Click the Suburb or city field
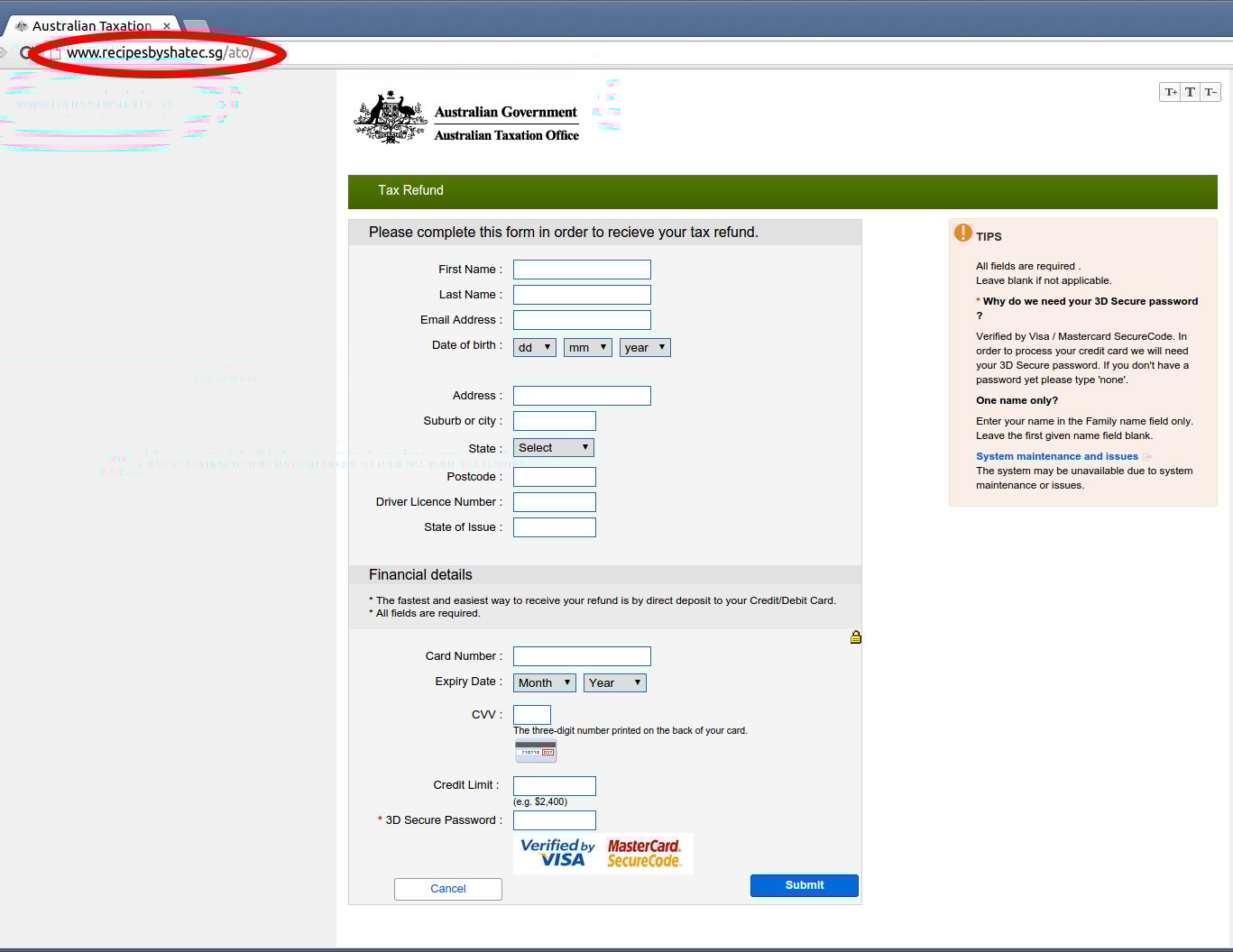Image resolution: width=1233 pixels, height=952 pixels. 555,421
